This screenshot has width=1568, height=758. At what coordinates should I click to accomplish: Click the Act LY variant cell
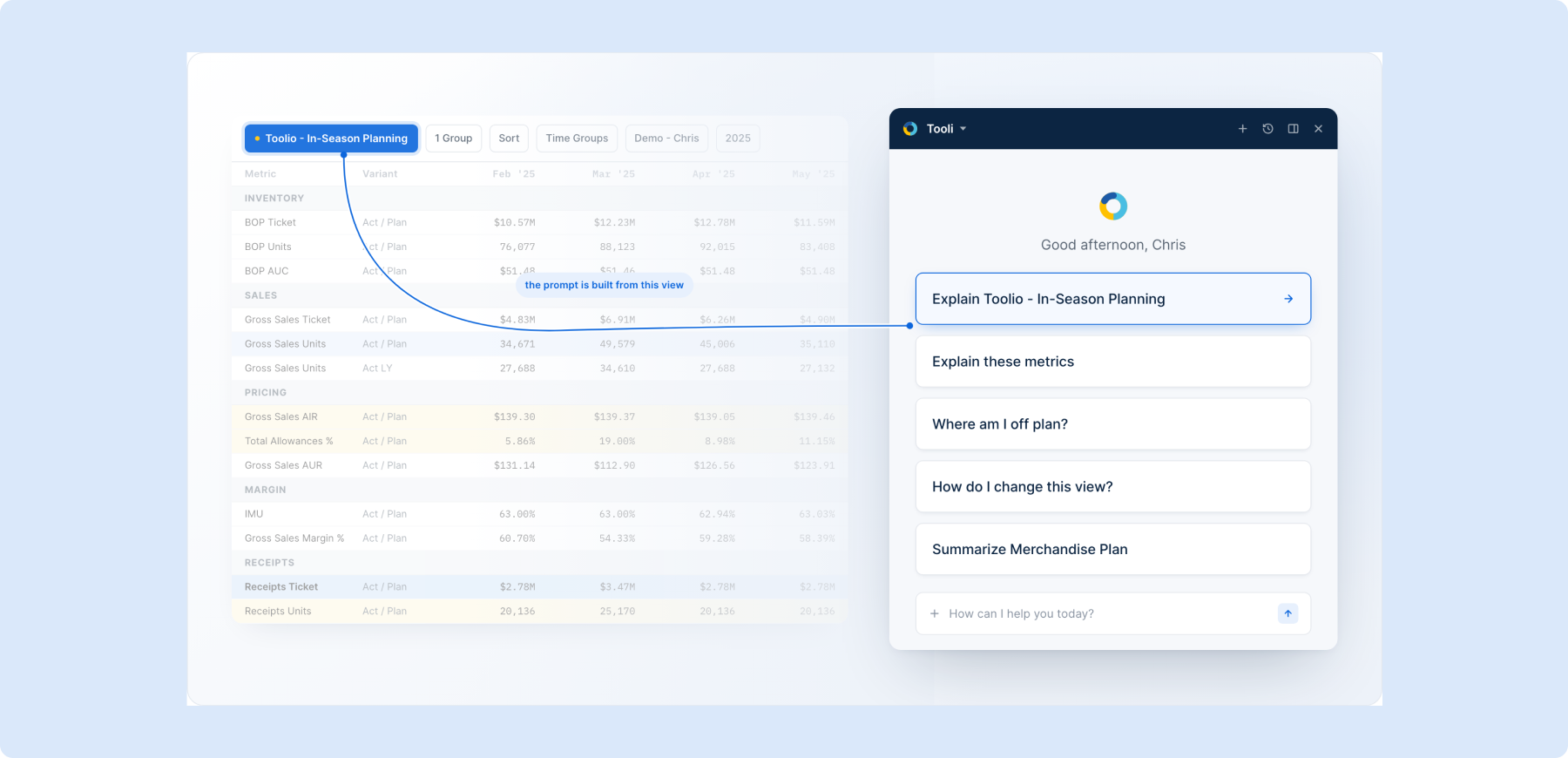coord(377,369)
